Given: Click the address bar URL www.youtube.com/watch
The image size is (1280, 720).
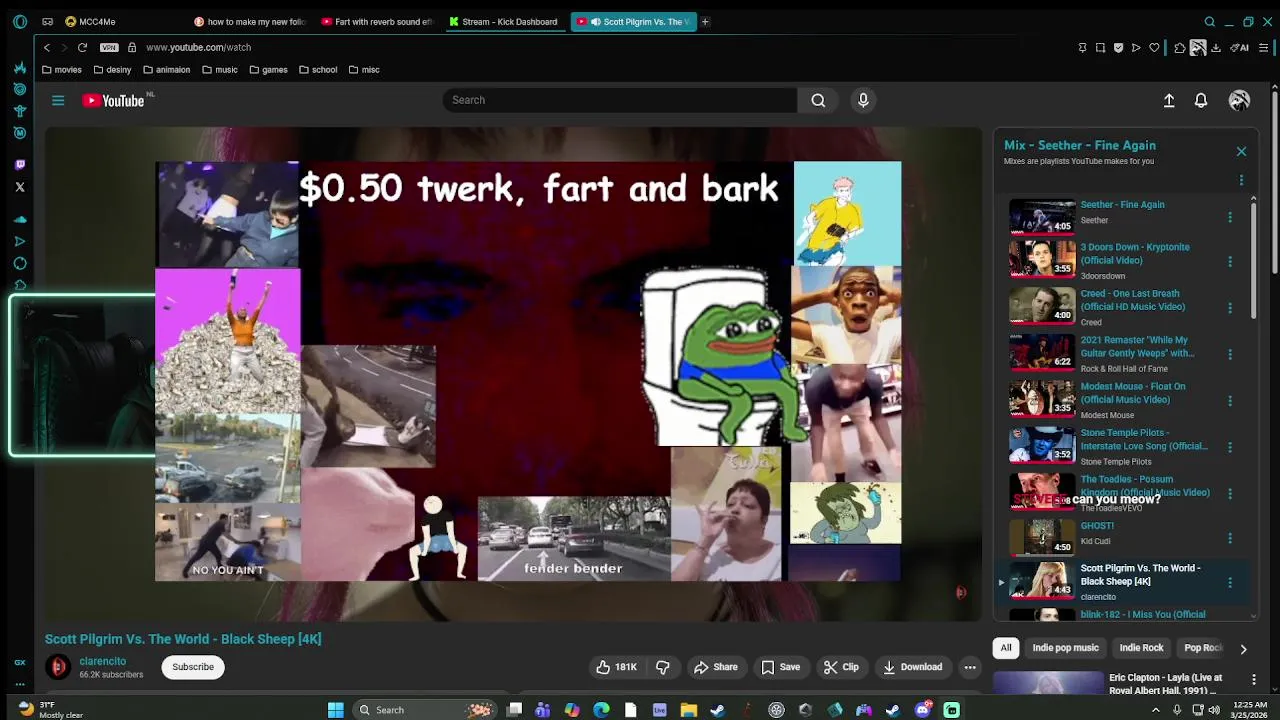Looking at the screenshot, I should click(x=198, y=47).
